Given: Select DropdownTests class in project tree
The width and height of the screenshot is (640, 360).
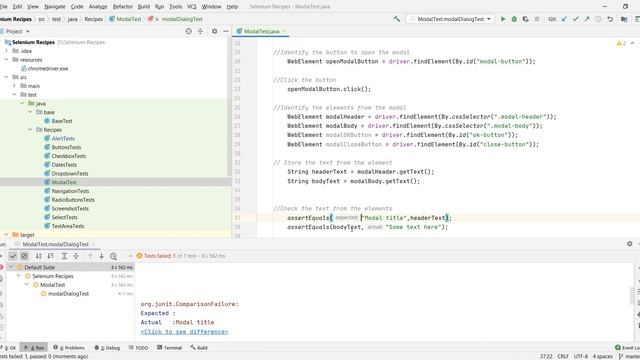Looking at the screenshot, I should [69, 173].
